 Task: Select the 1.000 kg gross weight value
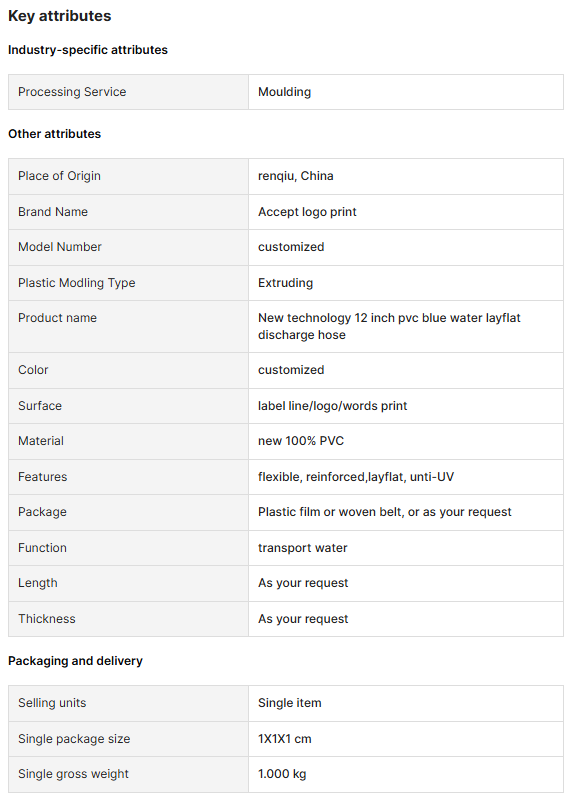coord(282,774)
